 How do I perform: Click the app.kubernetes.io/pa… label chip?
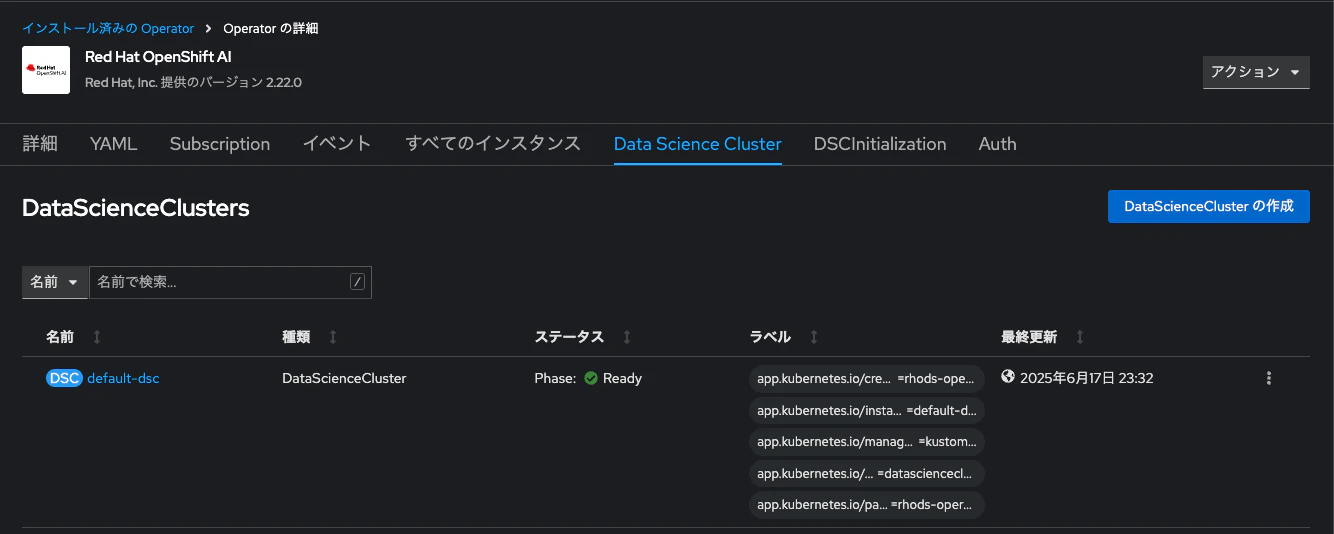pyautogui.click(x=866, y=504)
